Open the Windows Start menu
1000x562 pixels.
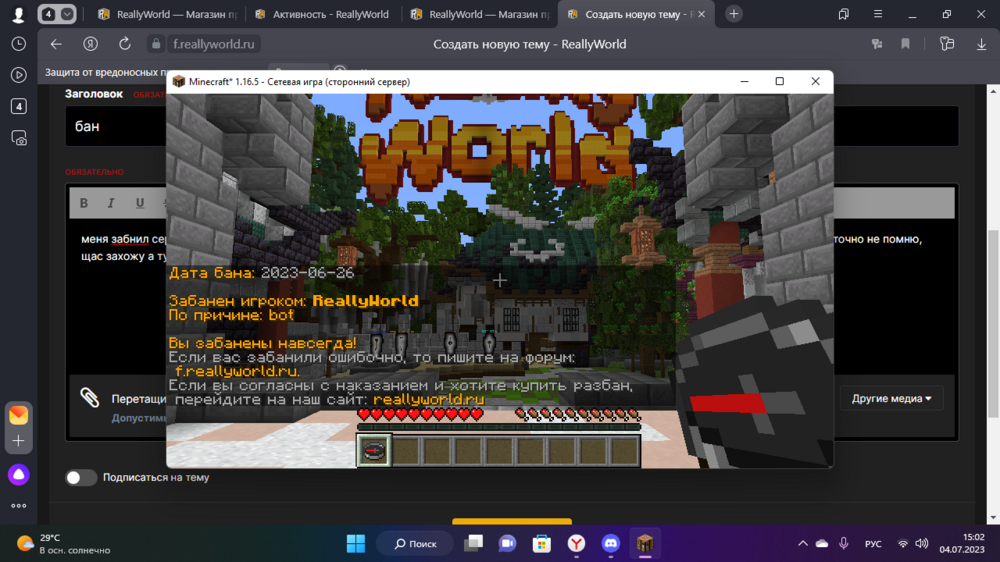coord(355,544)
